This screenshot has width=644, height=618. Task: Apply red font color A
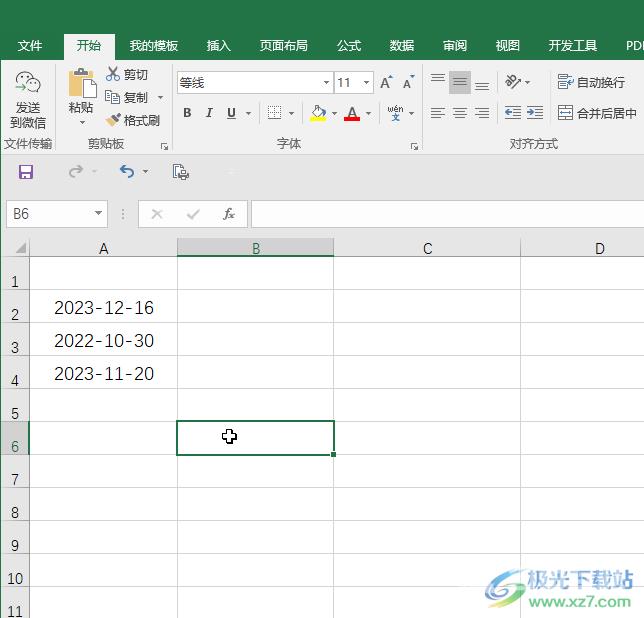(352, 113)
